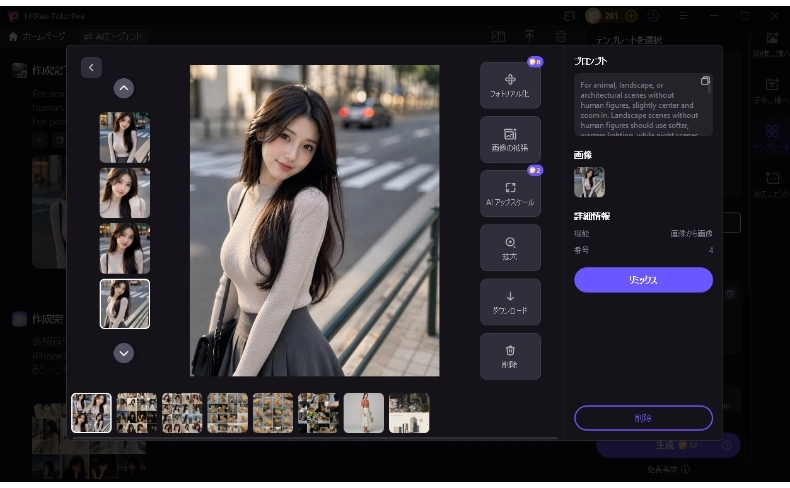Open the fourth bottom strip thumbnail
The height and width of the screenshot is (488, 790).
click(x=227, y=413)
